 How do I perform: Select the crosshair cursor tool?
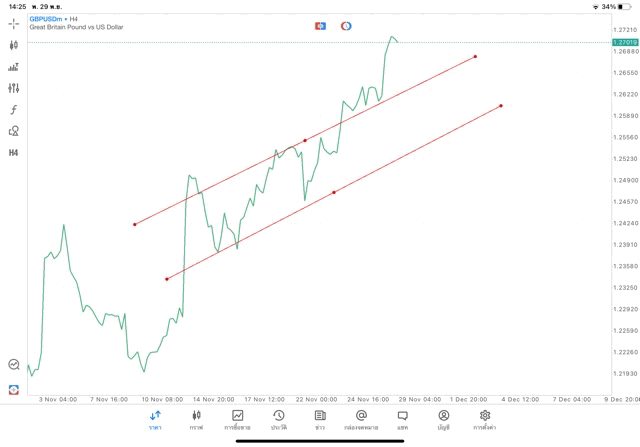pyautogui.click(x=14, y=24)
